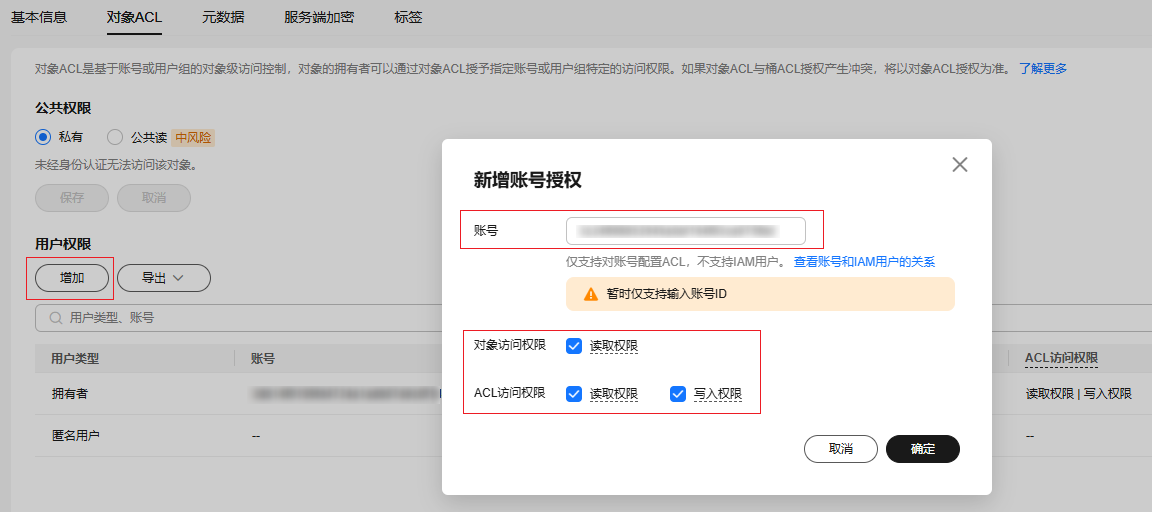Click the 中风险 tag

193,137
